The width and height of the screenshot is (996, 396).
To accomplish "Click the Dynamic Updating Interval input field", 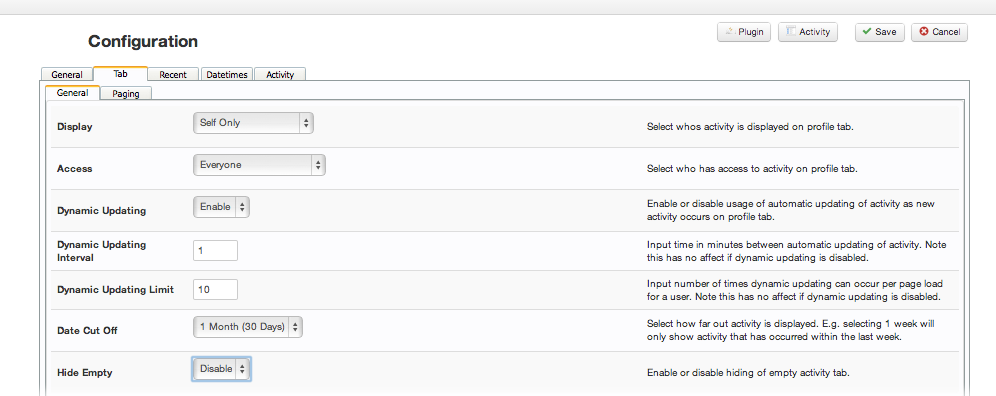I will coord(215,250).
